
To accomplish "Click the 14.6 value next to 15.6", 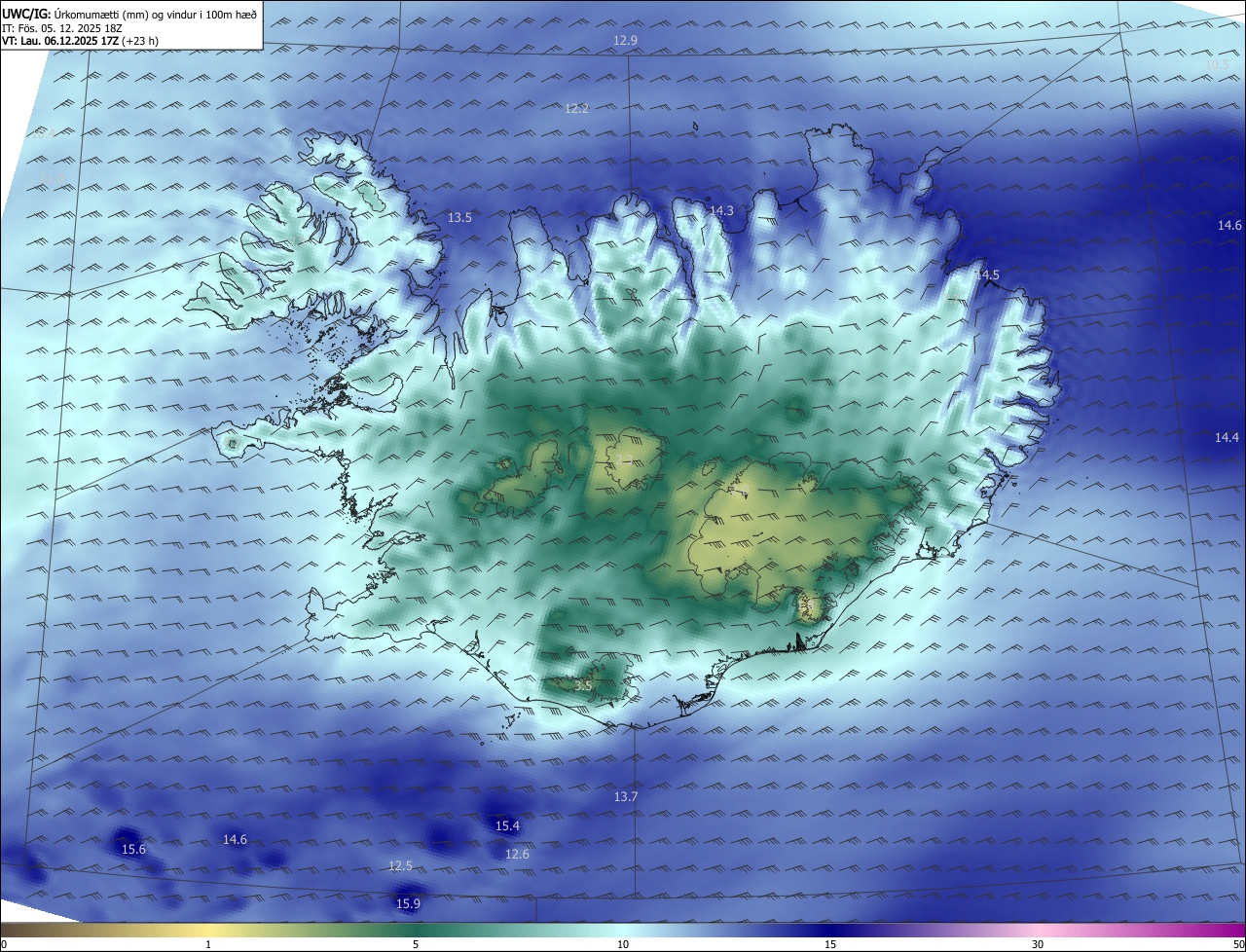I will coord(235,840).
